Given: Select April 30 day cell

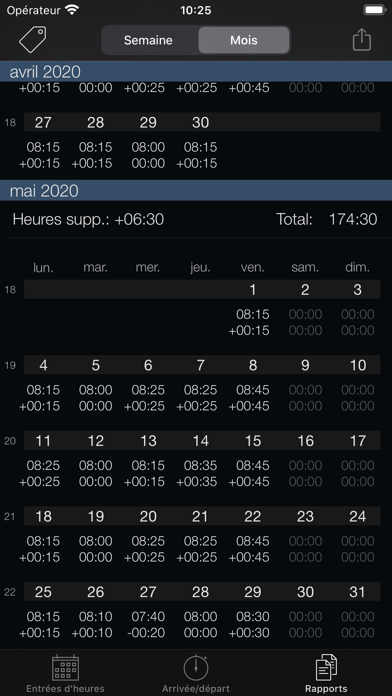Looking at the screenshot, I should coord(200,122).
